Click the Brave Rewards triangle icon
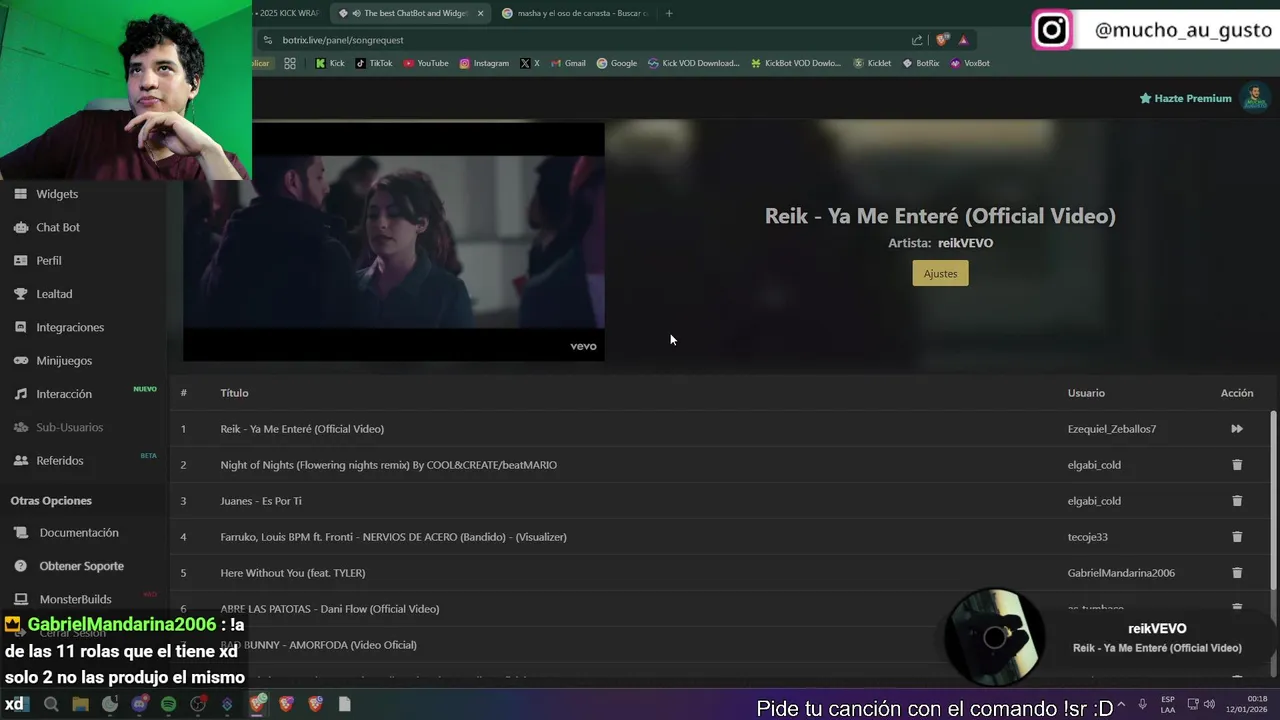This screenshot has width=1280, height=720. 963,40
